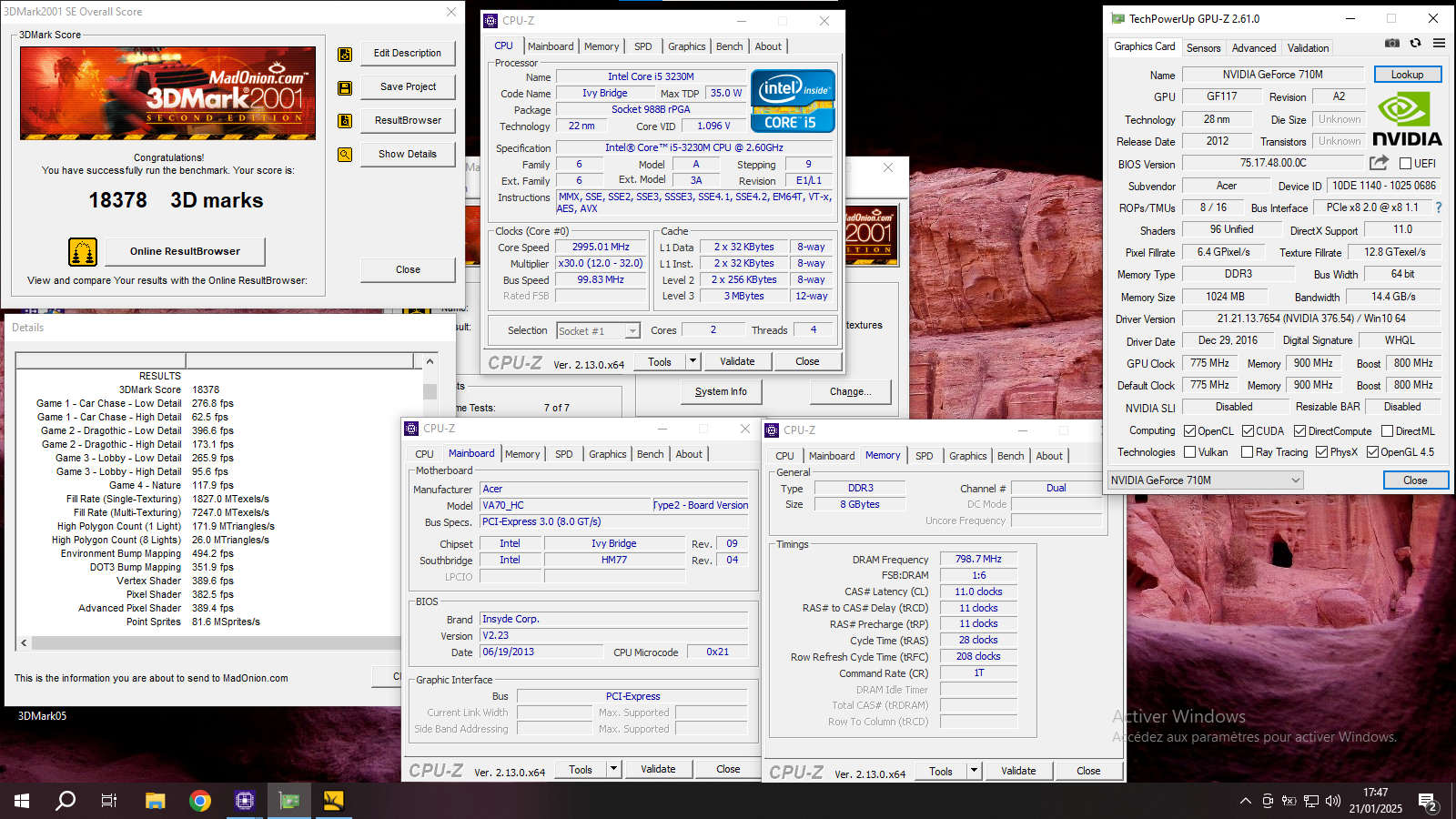
Task: Toggle the DirectML checkbox
Action: pos(1388,431)
